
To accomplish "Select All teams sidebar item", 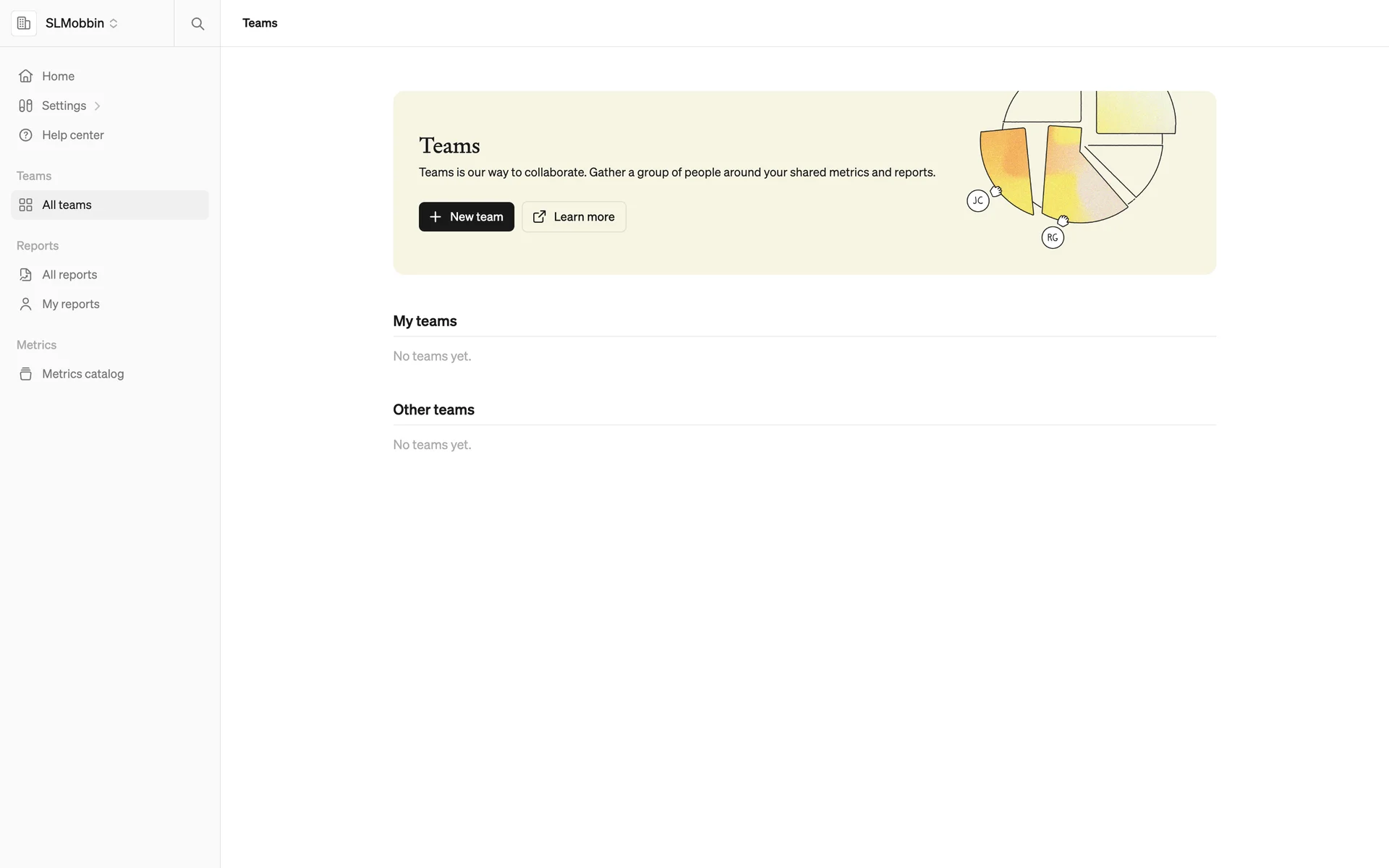I will coord(67,205).
